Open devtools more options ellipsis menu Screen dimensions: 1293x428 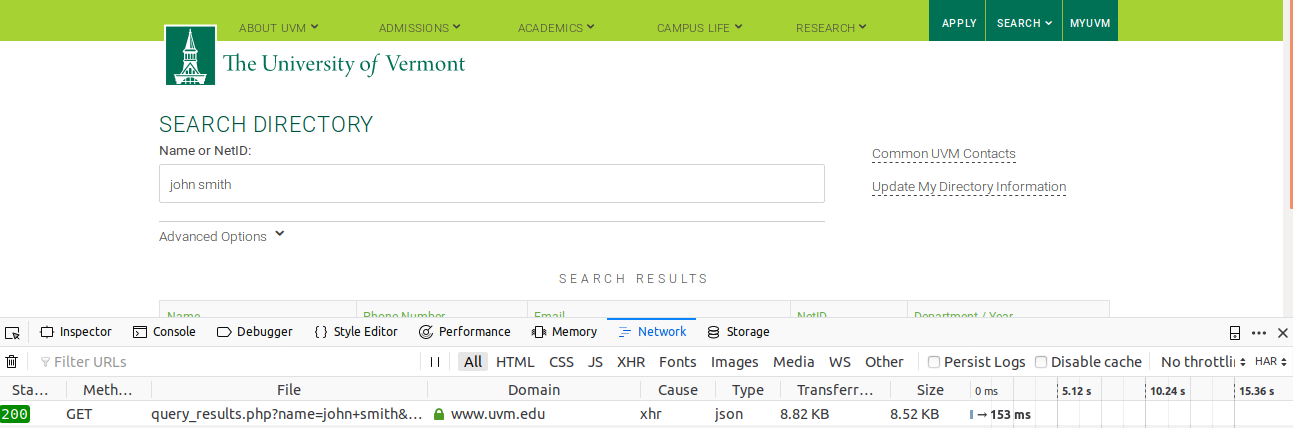coord(1259,332)
